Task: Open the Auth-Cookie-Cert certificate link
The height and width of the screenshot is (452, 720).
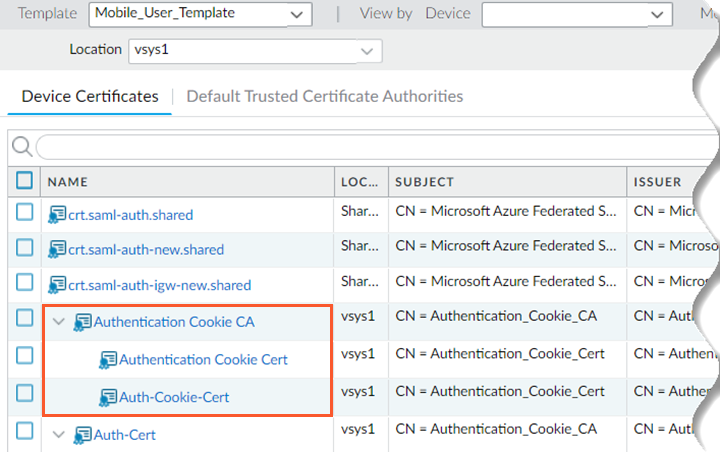Action: 174,397
